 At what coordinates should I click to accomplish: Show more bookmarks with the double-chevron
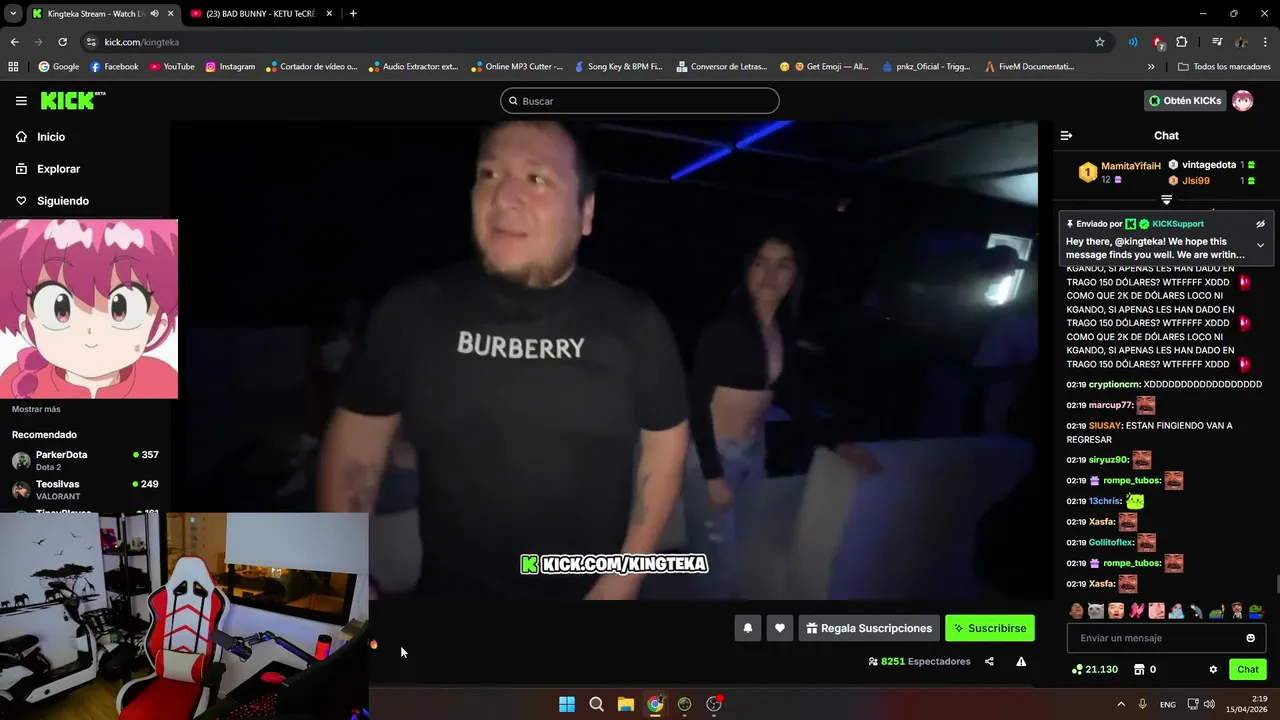(x=1151, y=67)
